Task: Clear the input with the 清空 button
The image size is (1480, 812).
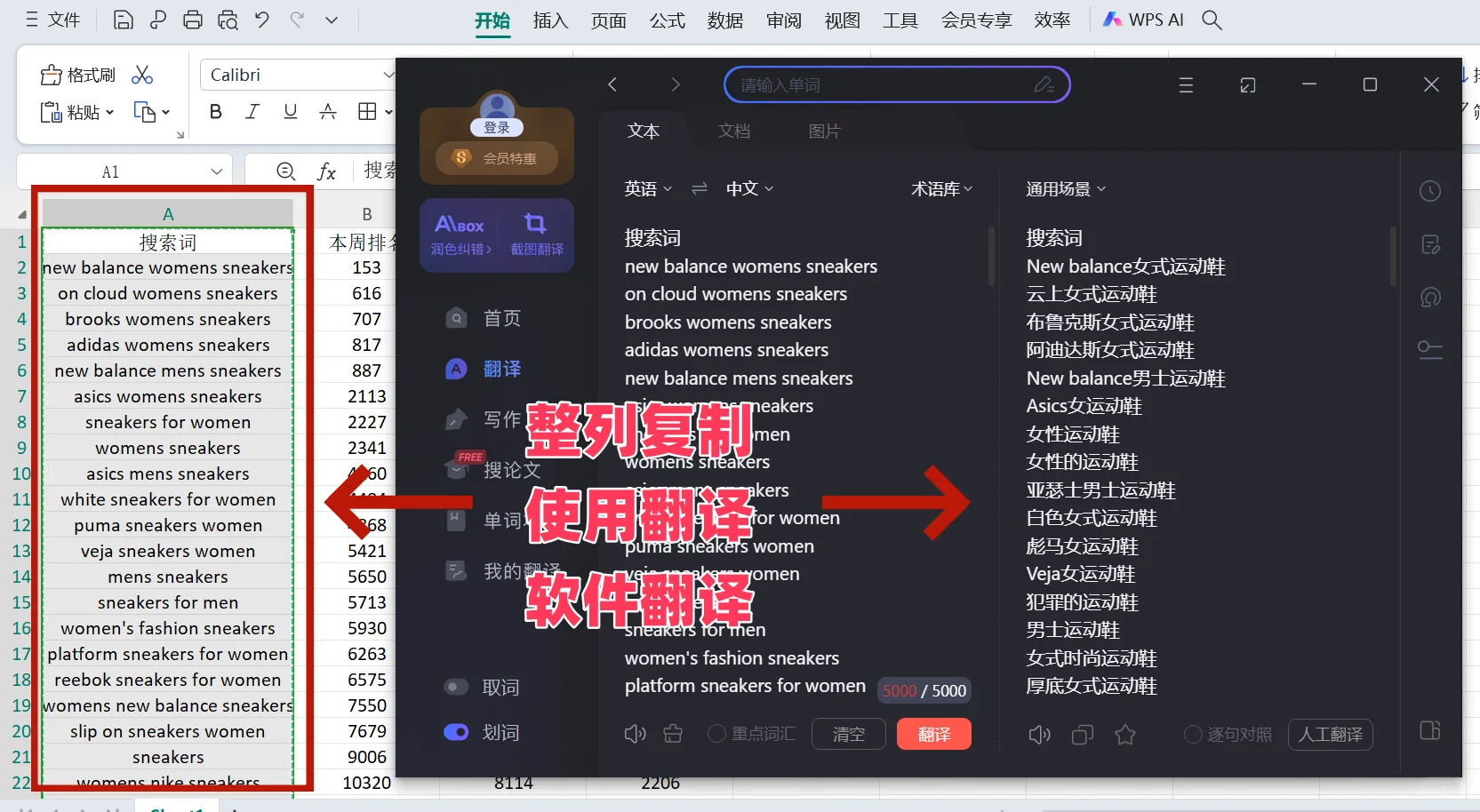Action: coord(847,734)
